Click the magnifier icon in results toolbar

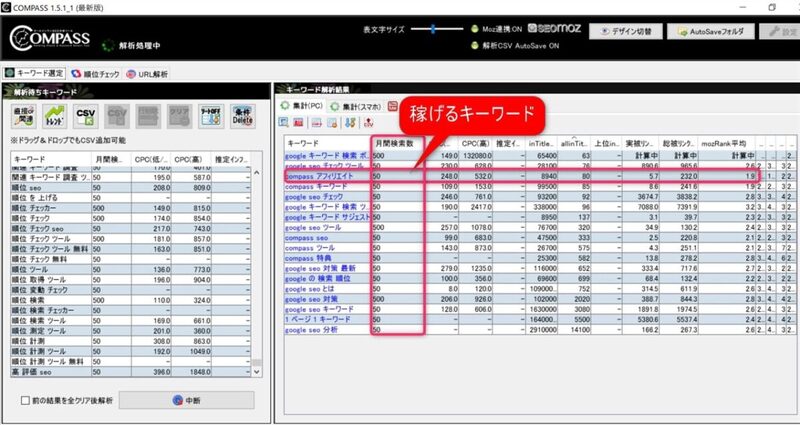click(x=284, y=122)
